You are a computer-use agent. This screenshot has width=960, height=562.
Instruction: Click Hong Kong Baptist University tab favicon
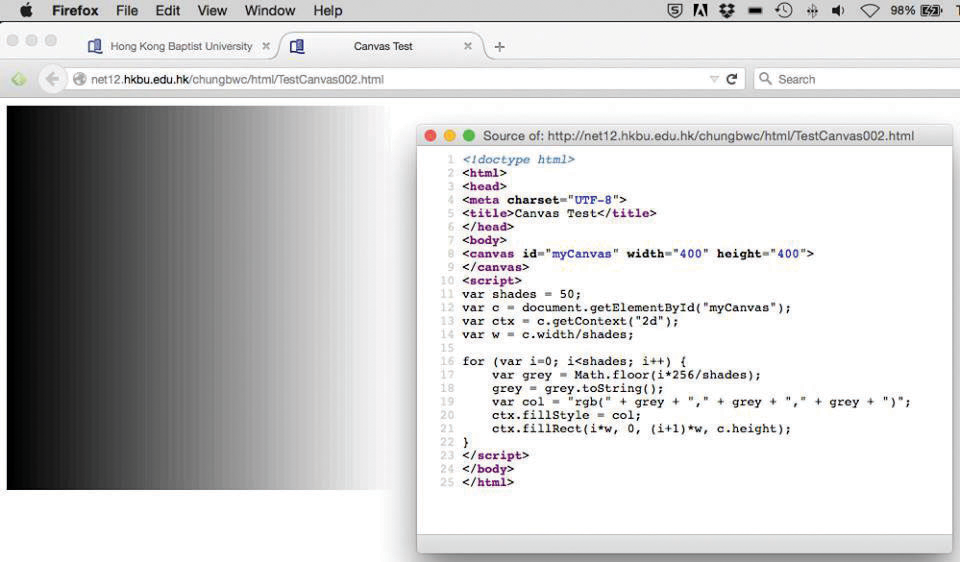coord(95,46)
